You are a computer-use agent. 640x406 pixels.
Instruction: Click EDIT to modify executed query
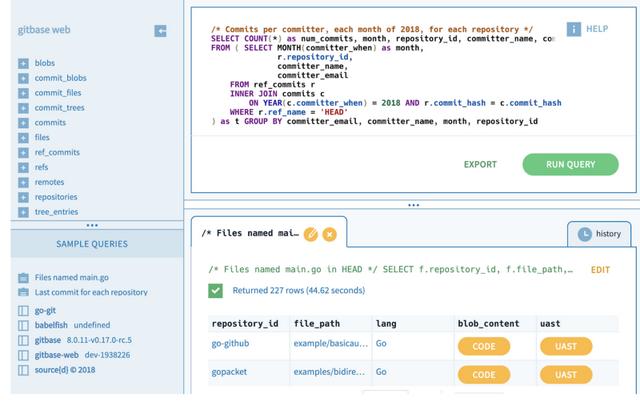coord(600,270)
